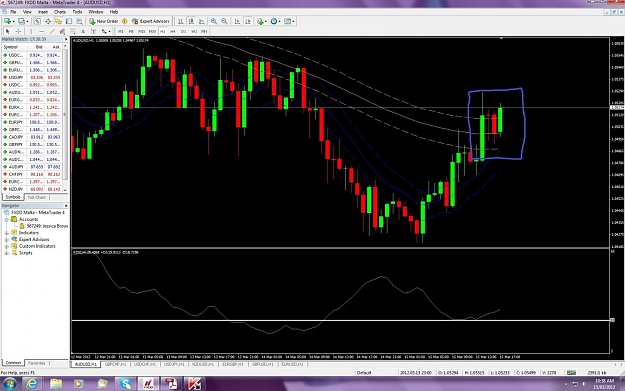
Task: Open the Profiles toolbar icon
Action: coord(22,21)
